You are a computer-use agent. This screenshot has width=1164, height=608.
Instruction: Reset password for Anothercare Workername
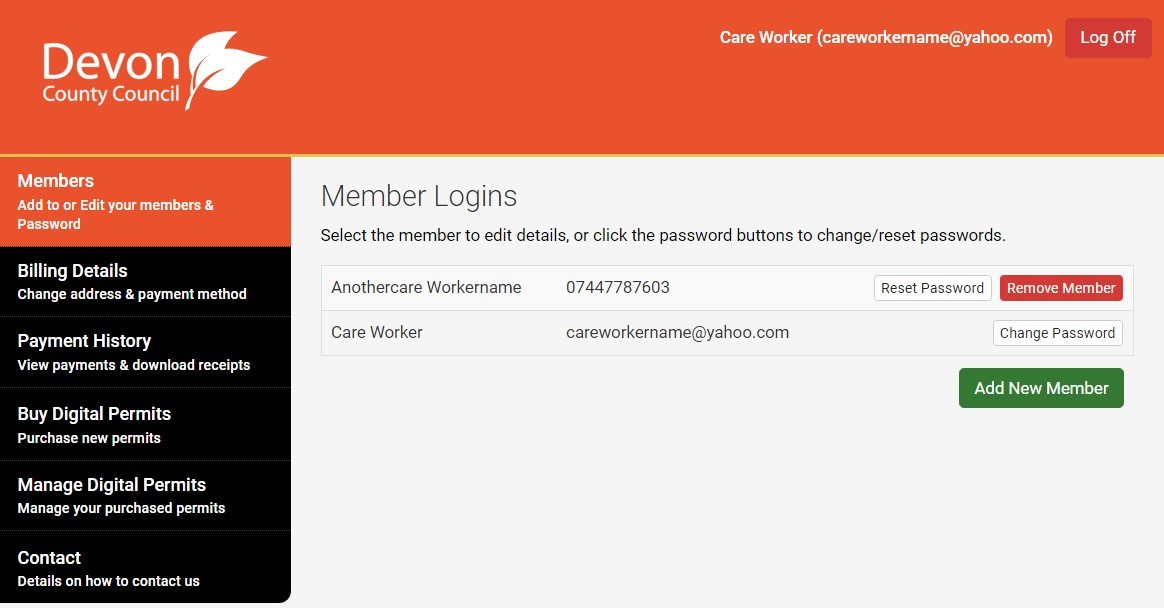(932, 288)
